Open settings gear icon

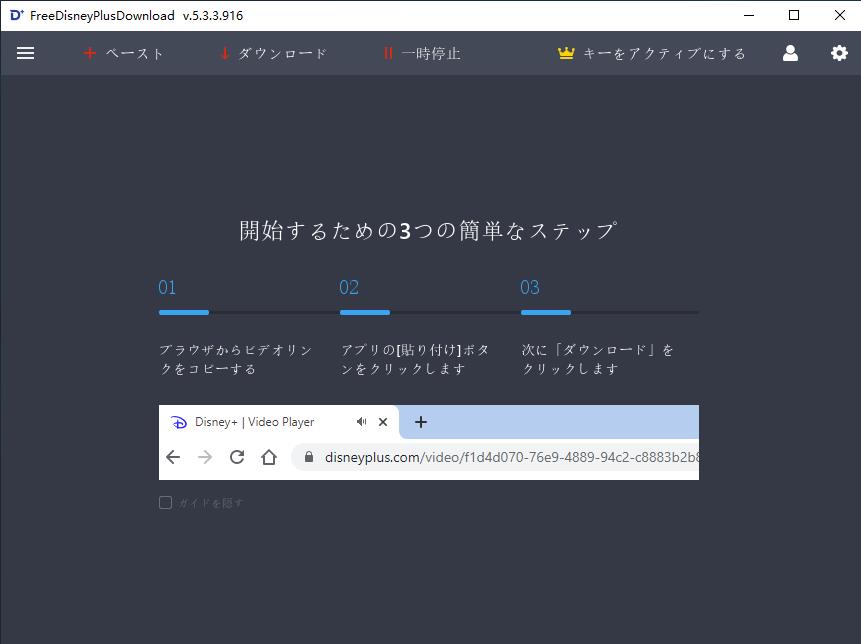click(839, 53)
